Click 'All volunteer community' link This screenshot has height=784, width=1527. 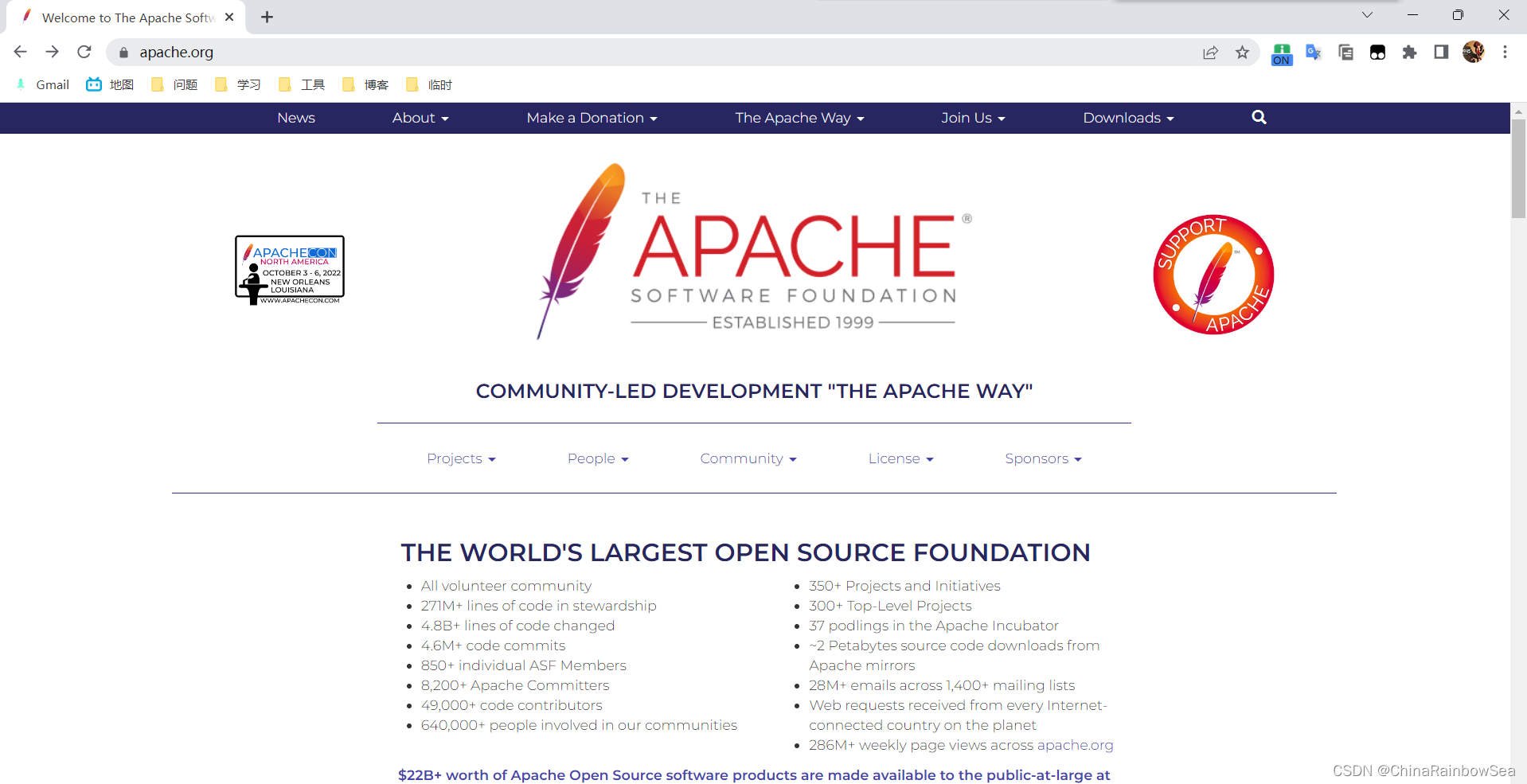click(x=506, y=586)
